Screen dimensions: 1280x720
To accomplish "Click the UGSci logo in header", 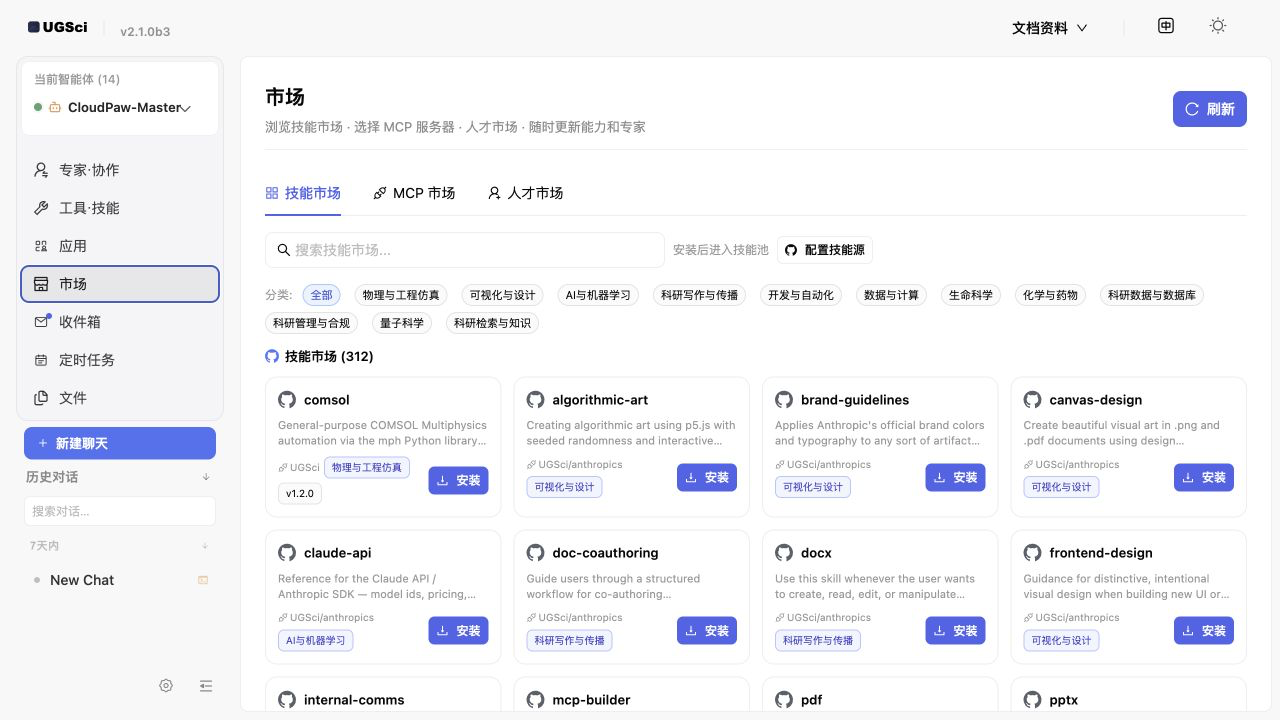I will (x=58, y=27).
